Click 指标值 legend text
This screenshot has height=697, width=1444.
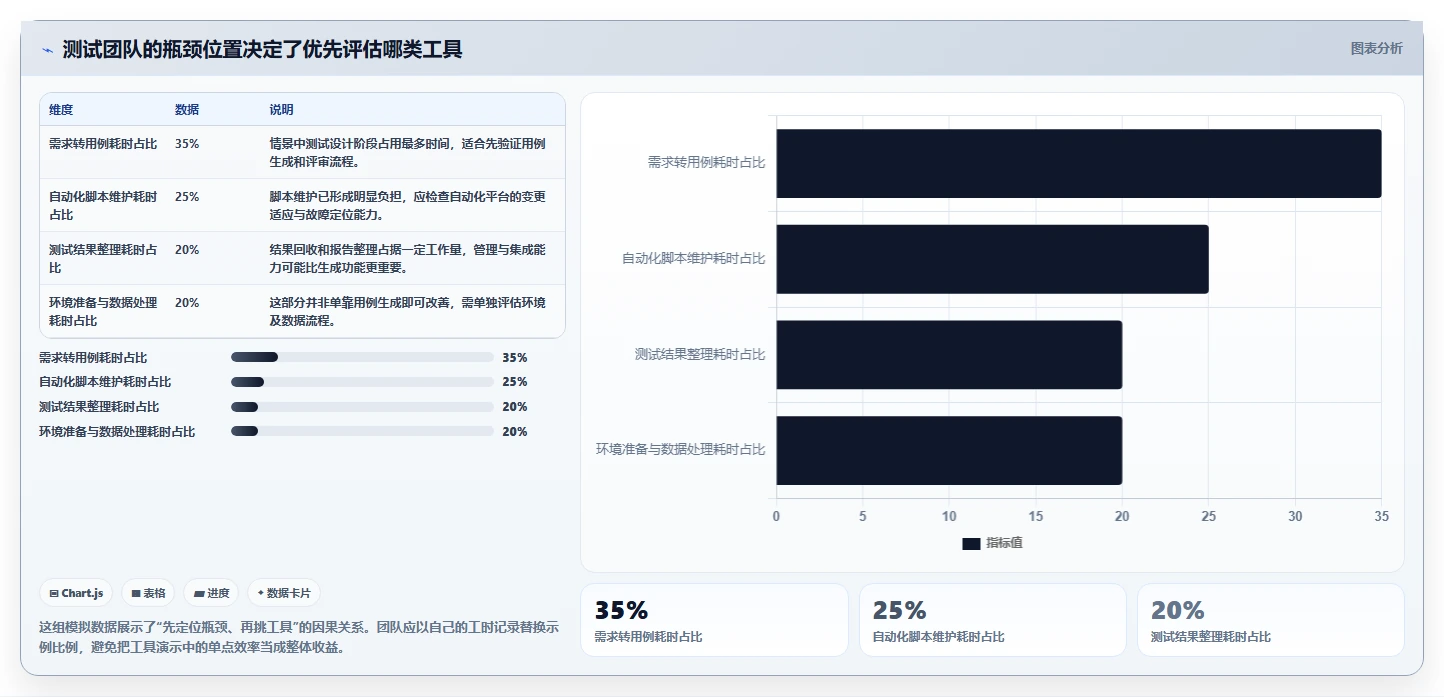click(x=1004, y=543)
